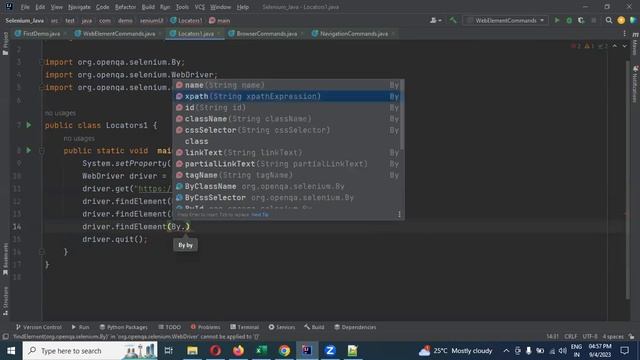The image size is (640, 360).
Task: Open editor tabs more-options vertical dots
Action: [x=624, y=33]
